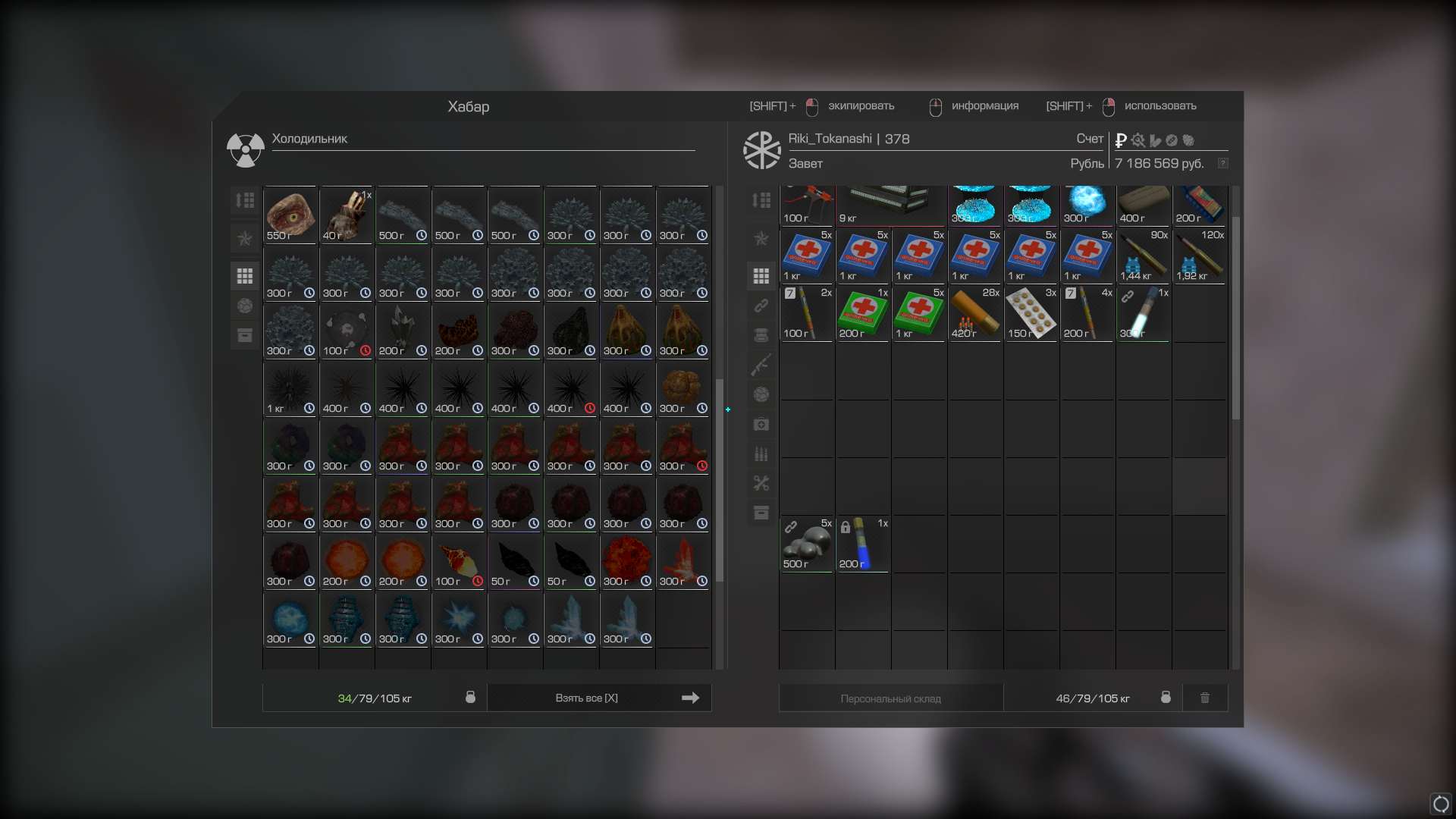Image resolution: width=1456 pixels, height=819 pixels.
Task: Select the 40 г skull item
Action: click(347, 215)
